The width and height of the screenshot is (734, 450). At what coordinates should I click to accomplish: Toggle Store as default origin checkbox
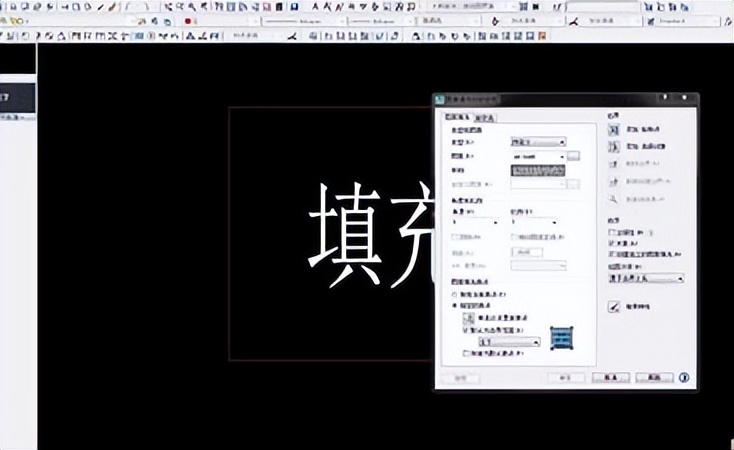click(466, 354)
